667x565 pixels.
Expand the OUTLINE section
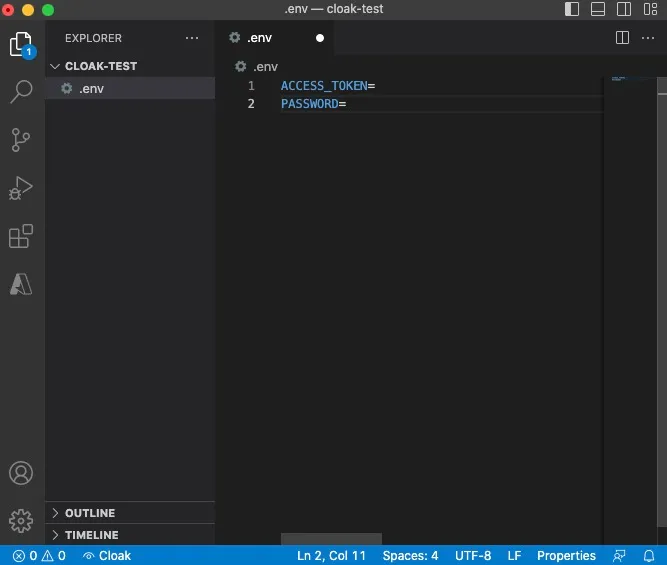pos(130,513)
